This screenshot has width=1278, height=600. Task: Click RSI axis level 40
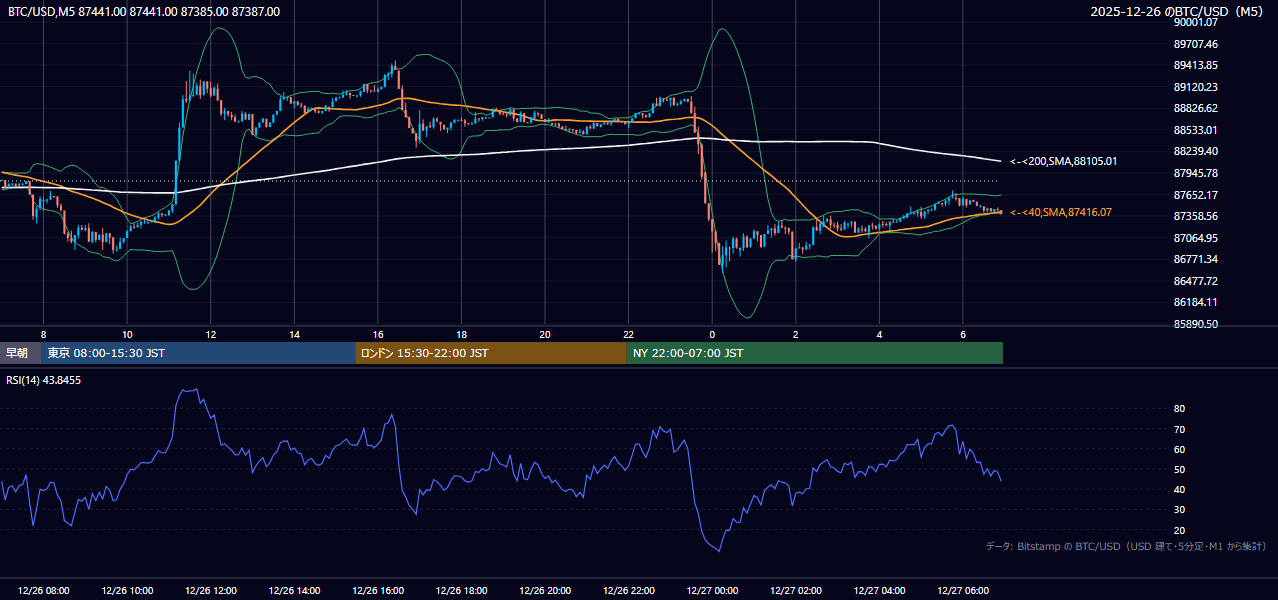(1179, 489)
